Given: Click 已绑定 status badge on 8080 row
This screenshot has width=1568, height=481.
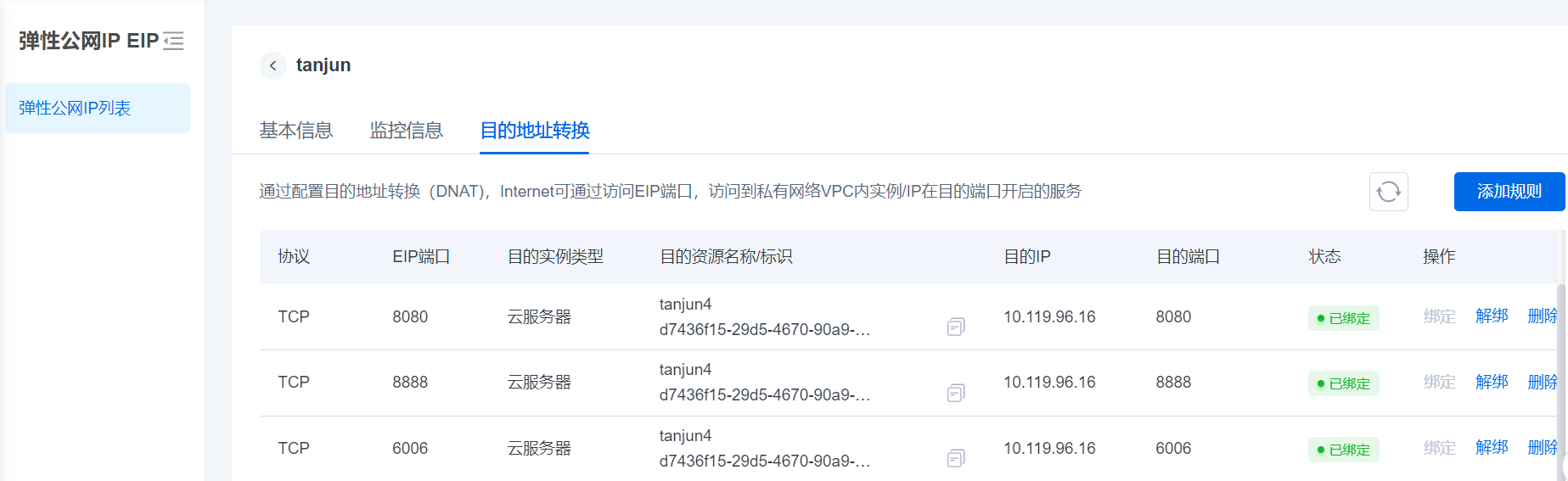Looking at the screenshot, I should tap(1343, 318).
